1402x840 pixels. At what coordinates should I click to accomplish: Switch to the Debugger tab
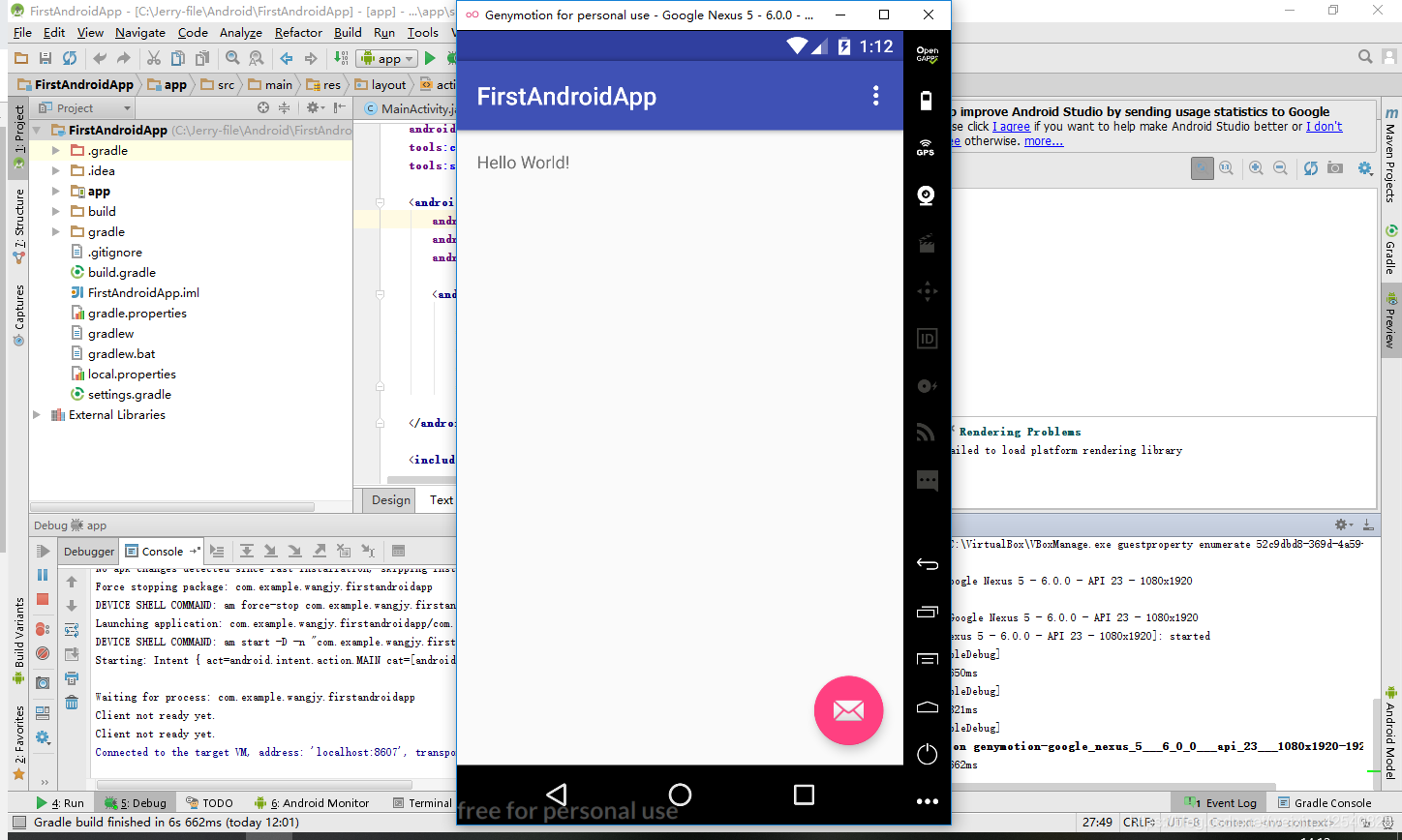point(89,552)
